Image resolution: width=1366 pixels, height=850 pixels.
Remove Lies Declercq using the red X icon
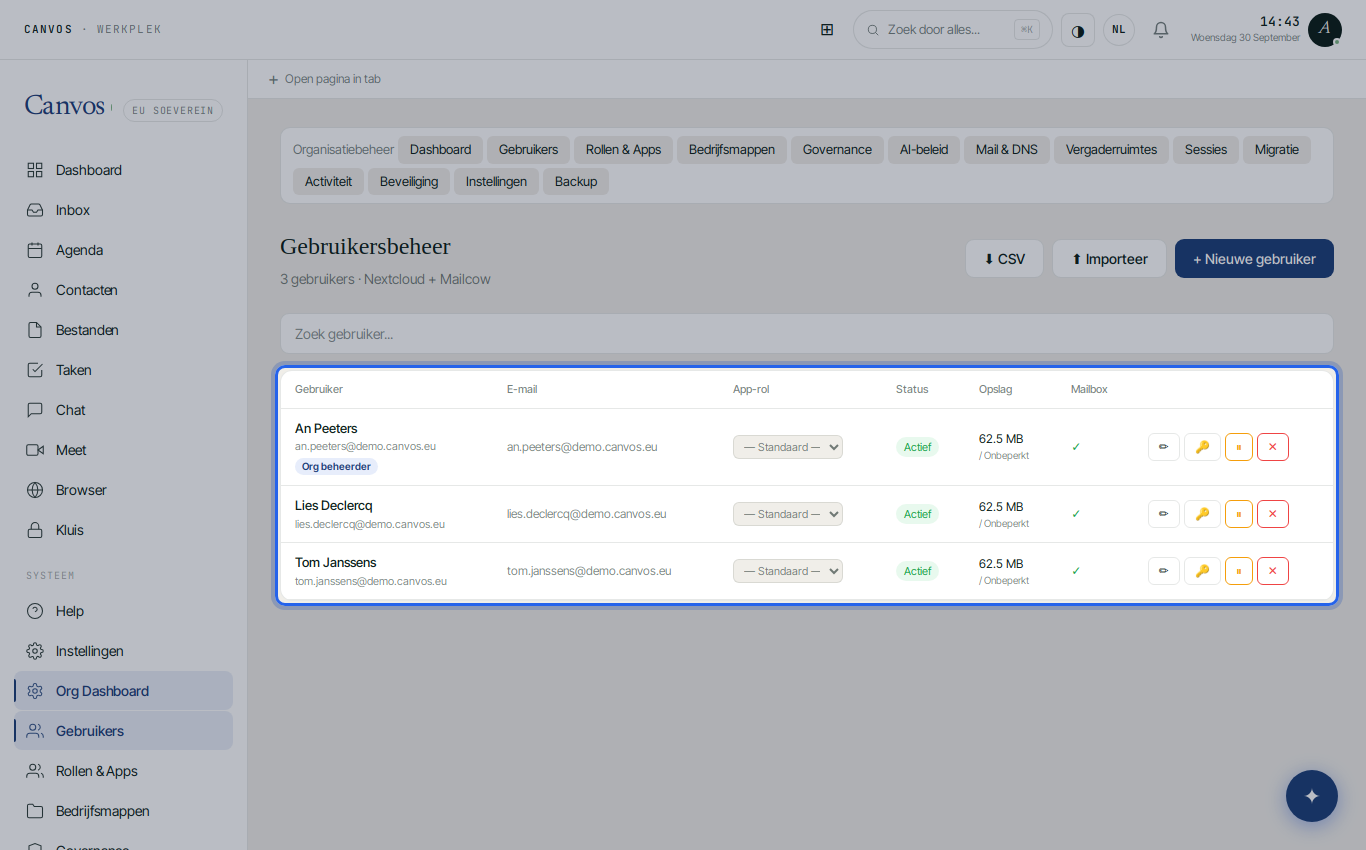point(1273,514)
